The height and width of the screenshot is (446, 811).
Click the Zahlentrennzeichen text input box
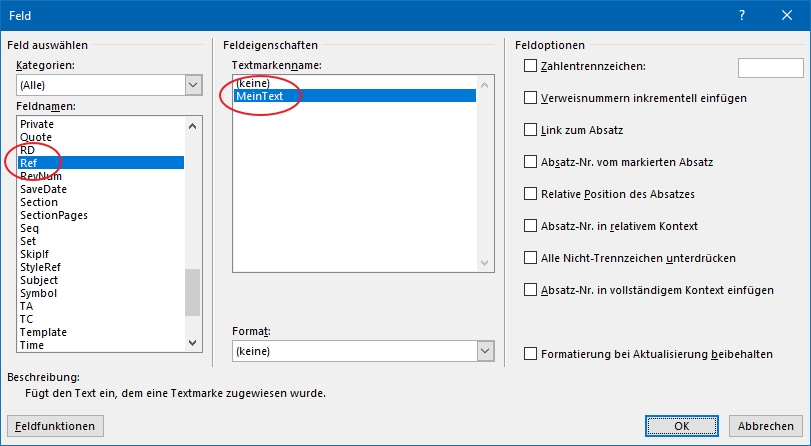pos(771,68)
